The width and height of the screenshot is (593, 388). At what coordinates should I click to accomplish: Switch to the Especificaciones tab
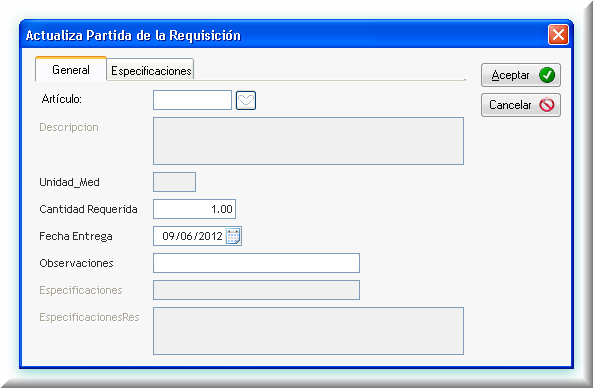(x=151, y=71)
